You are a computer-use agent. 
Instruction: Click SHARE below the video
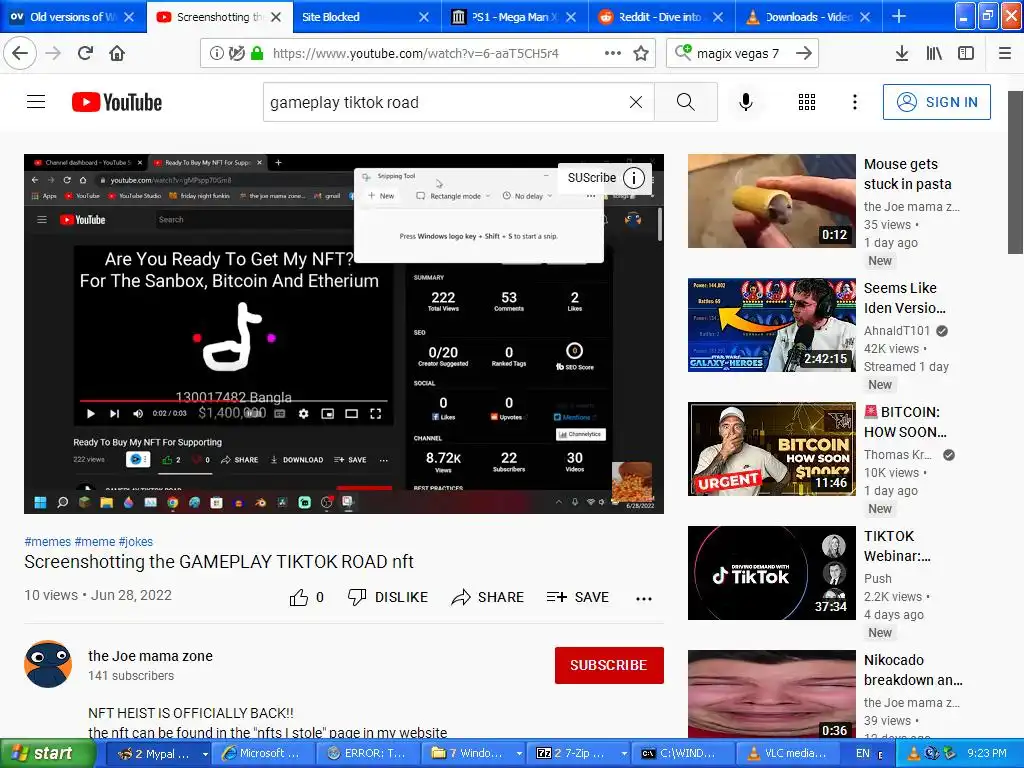[x=487, y=597]
